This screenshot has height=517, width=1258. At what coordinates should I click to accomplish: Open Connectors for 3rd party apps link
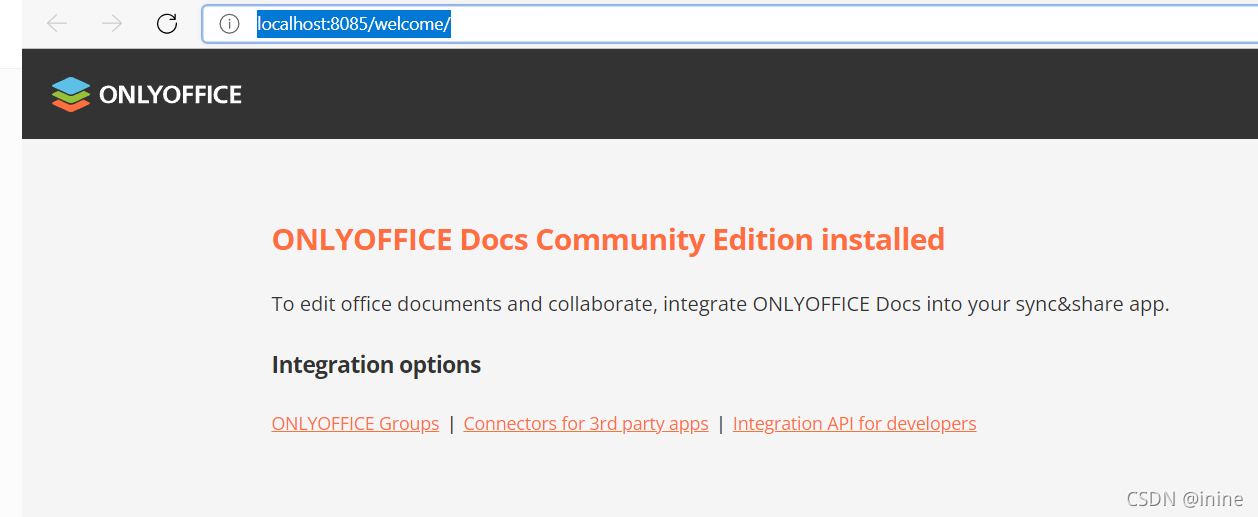586,423
